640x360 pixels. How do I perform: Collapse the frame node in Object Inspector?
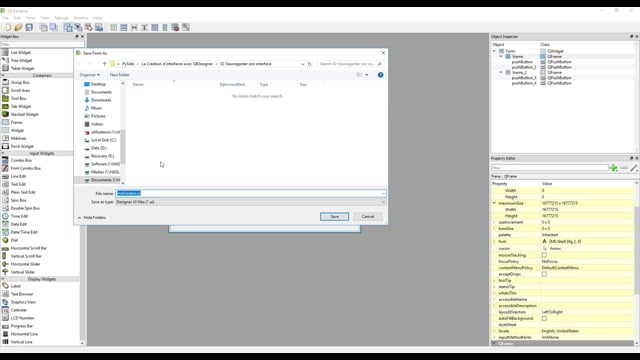(x=501, y=56)
